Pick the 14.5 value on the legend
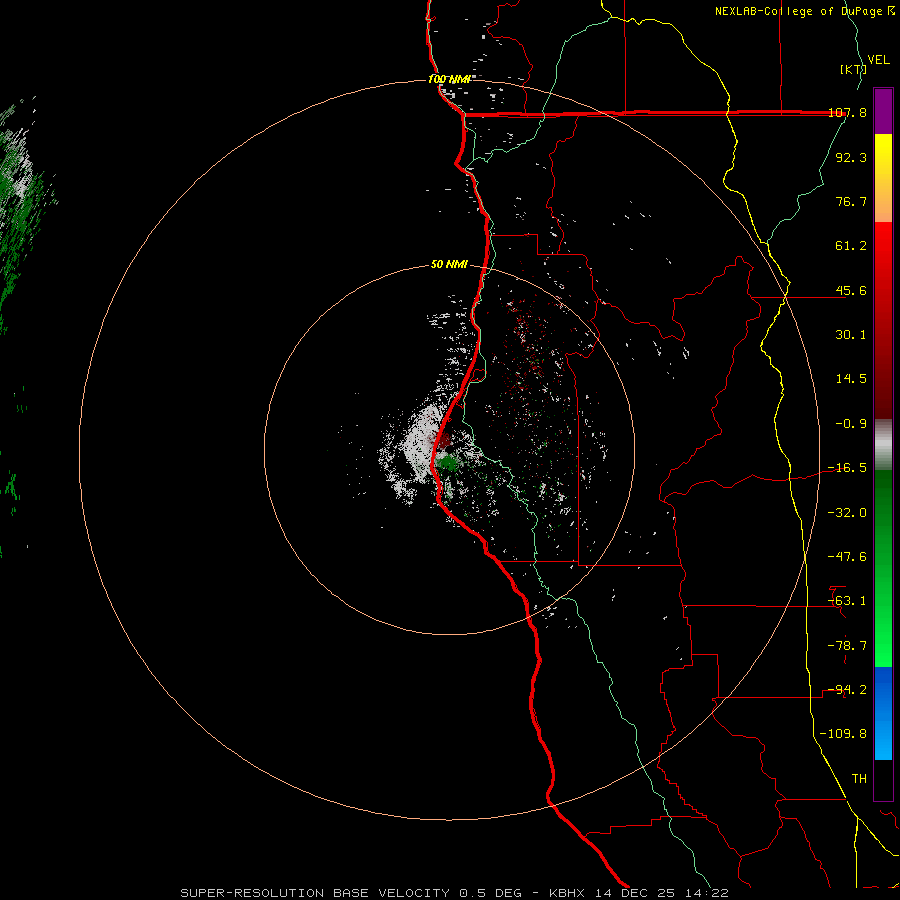Viewport: 900px width, 900px height. (851, 379)
